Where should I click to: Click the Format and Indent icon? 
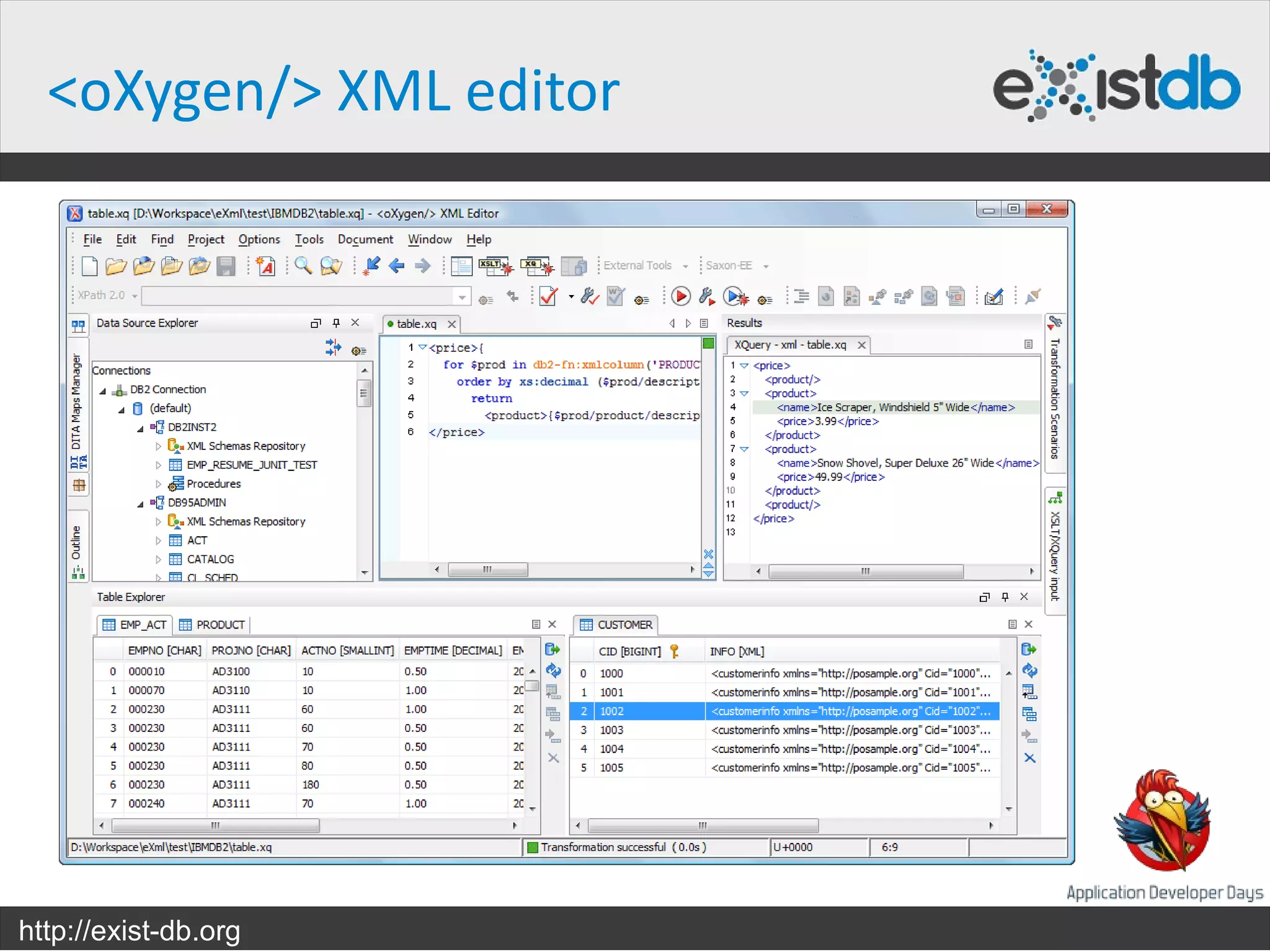(802, 296)
